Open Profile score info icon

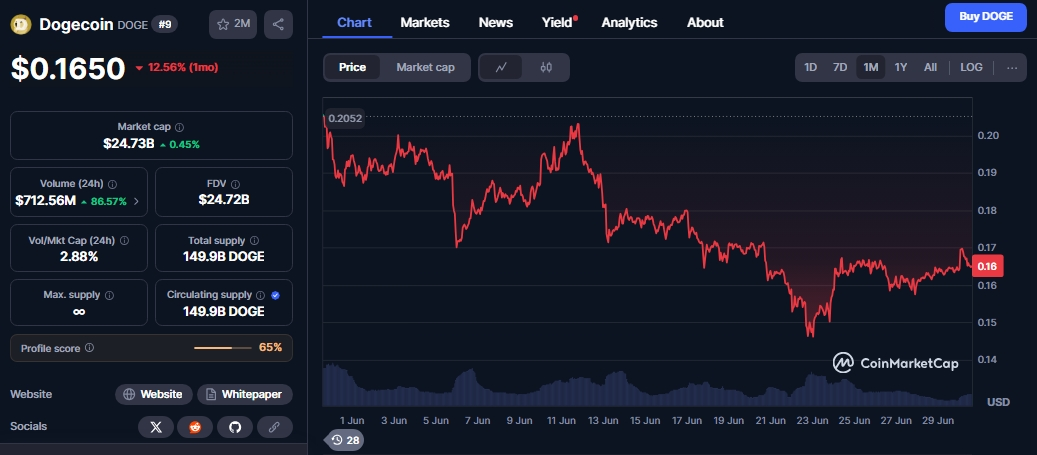click(x=89, y=347)
